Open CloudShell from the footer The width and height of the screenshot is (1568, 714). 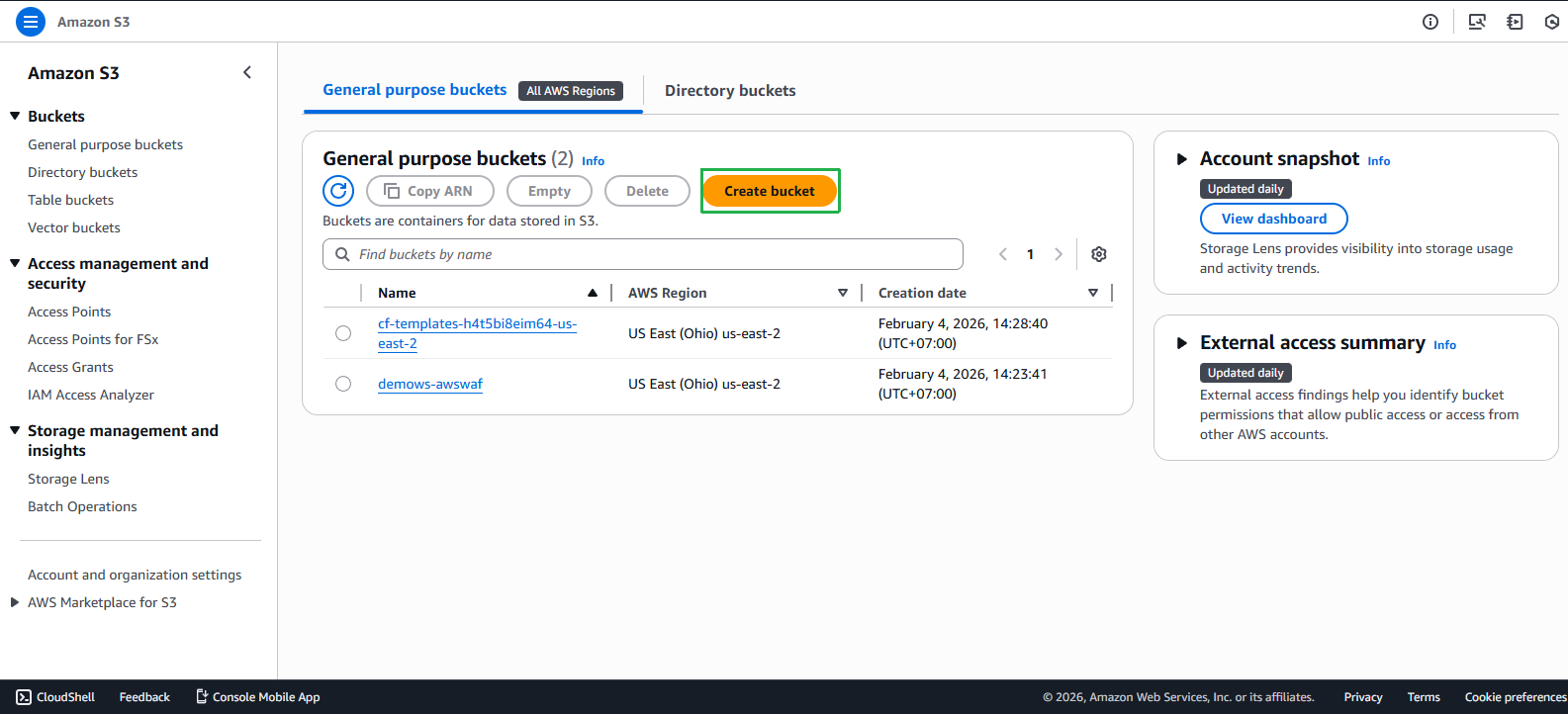pos(55,697)
